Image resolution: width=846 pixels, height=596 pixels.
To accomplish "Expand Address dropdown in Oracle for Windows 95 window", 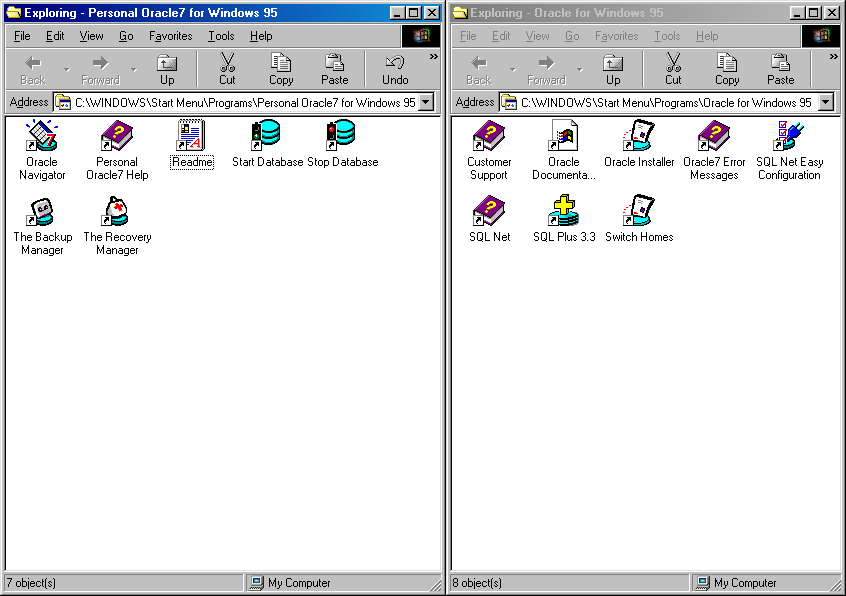I will (826, 102).
